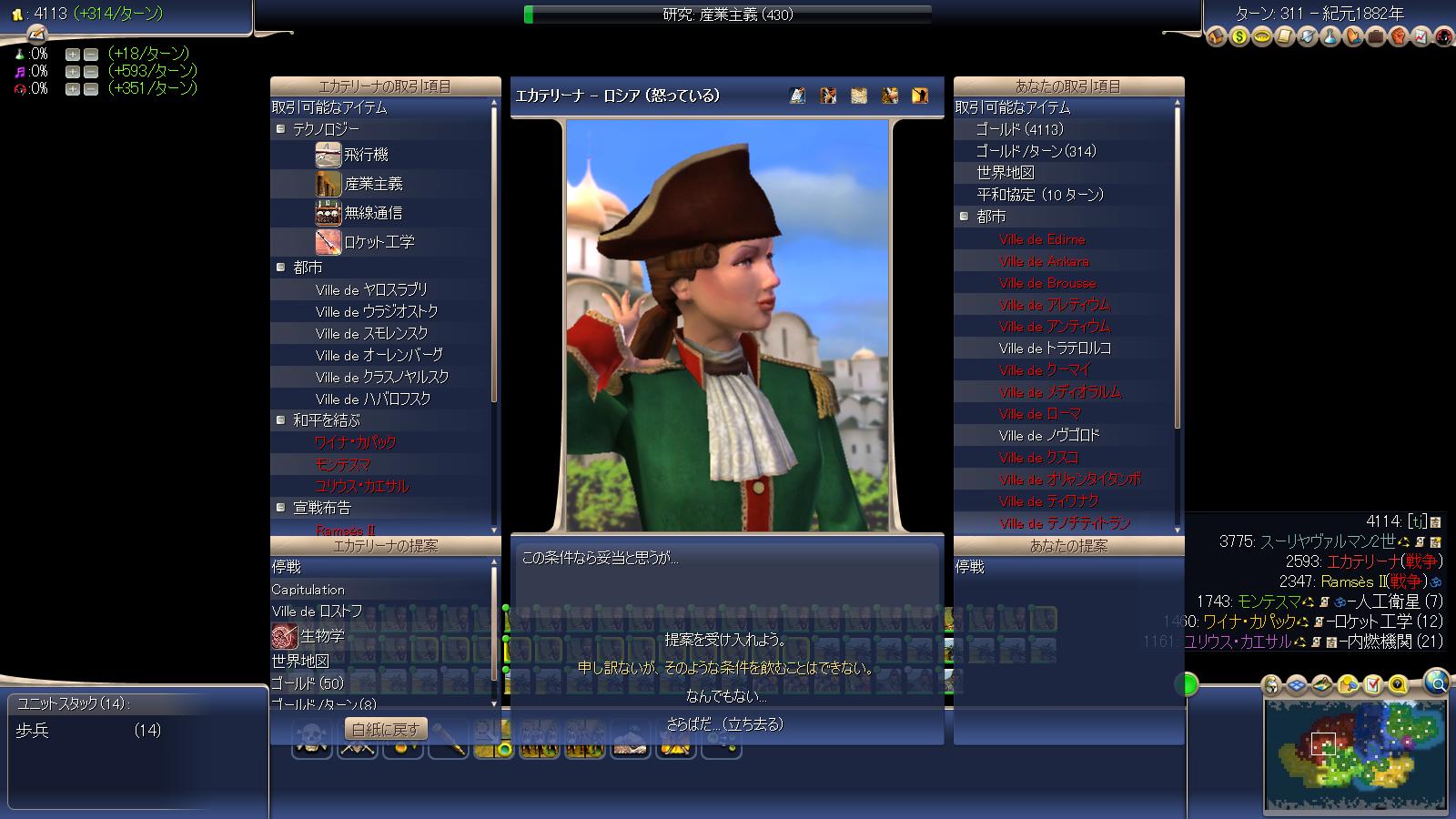Increase the espionage rate with plus
This screenshot has height=819, width=1456.
[x=73, y=89]
